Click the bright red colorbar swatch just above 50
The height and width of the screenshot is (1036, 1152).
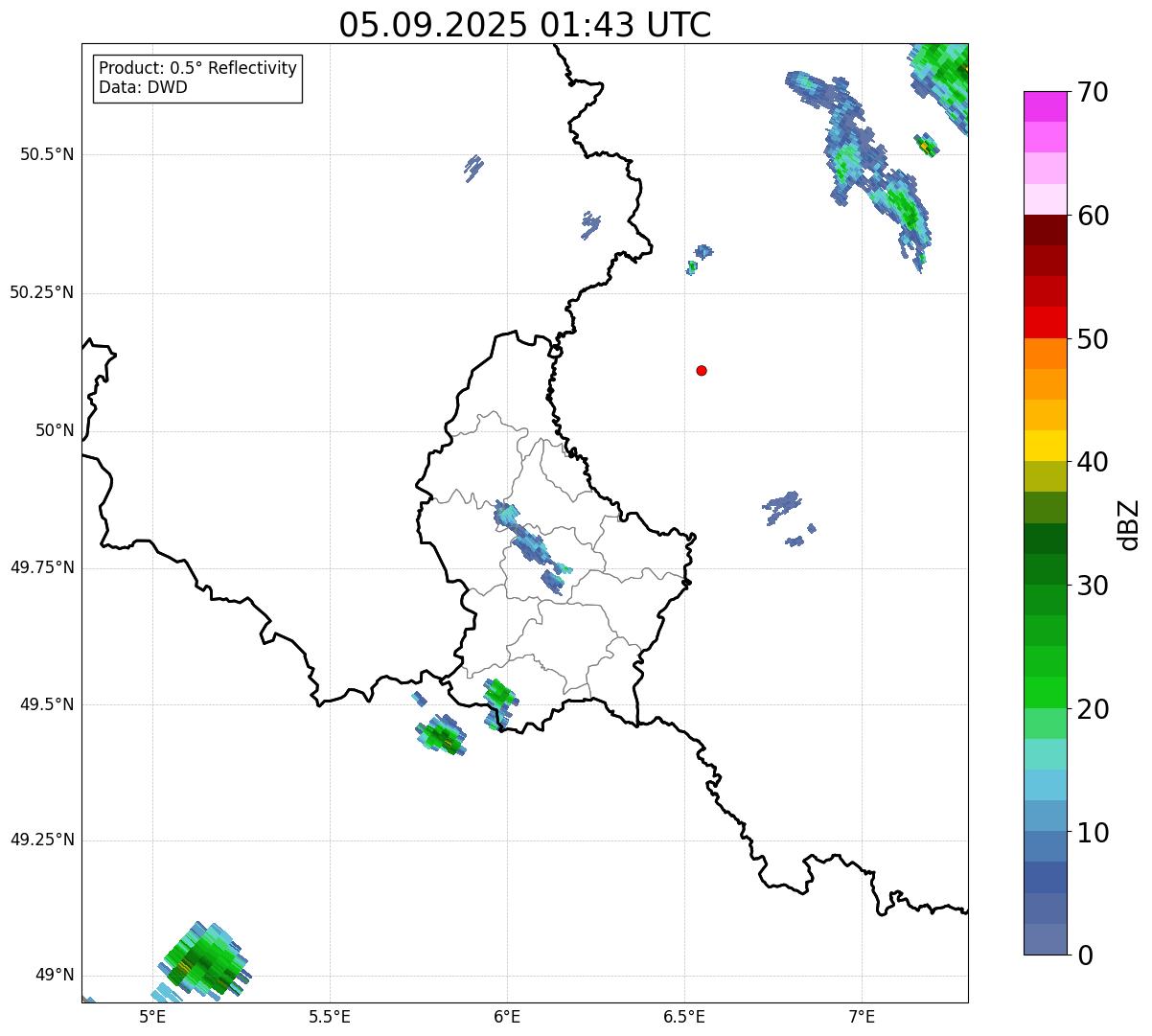[x=1046, y=323]
